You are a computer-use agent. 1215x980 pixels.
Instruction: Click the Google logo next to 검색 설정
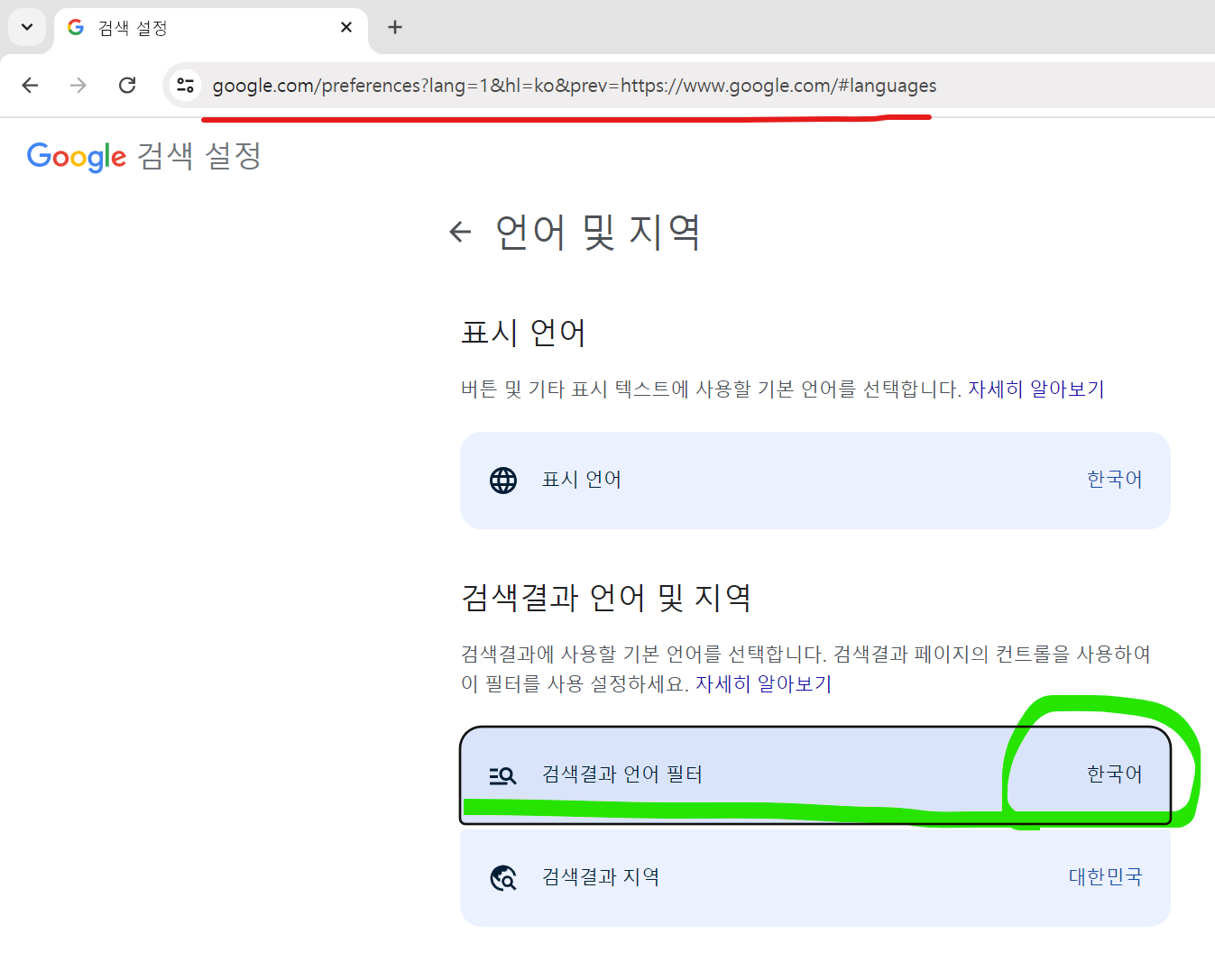pos(76,156)
